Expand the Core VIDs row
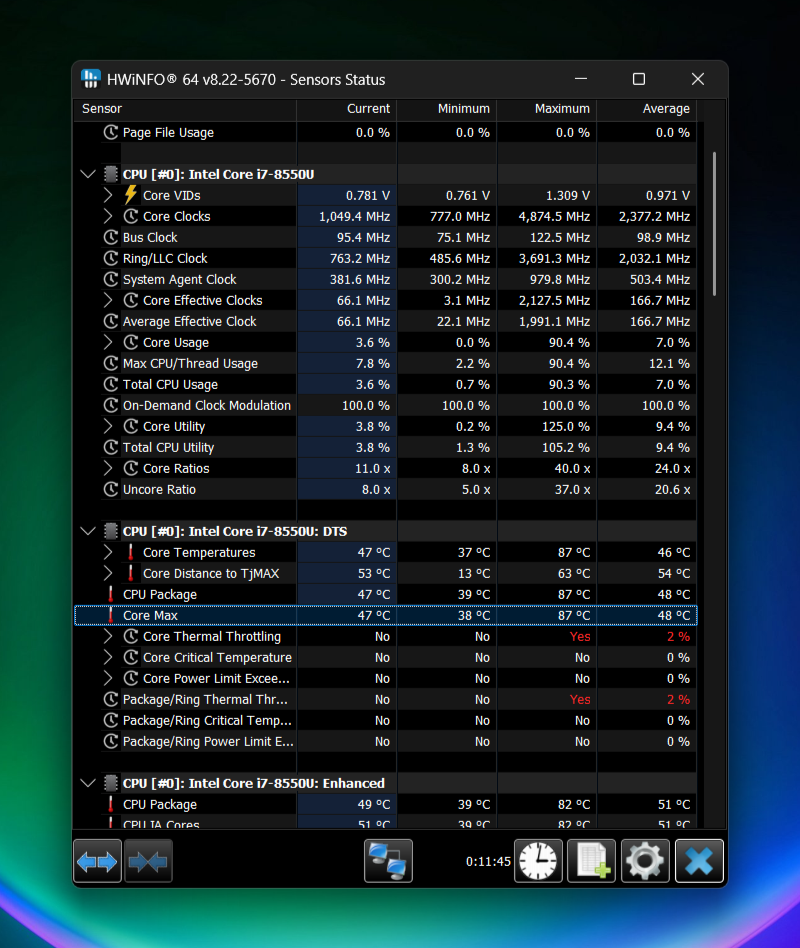The width and height of the screenshot is (800, 948). tap(108, 195)
